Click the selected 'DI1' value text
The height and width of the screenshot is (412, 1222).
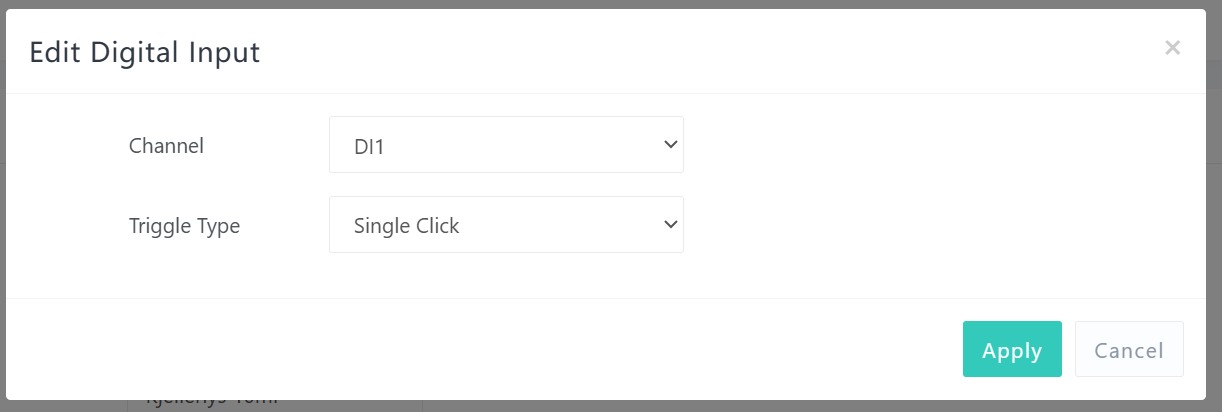coord(369,146)
